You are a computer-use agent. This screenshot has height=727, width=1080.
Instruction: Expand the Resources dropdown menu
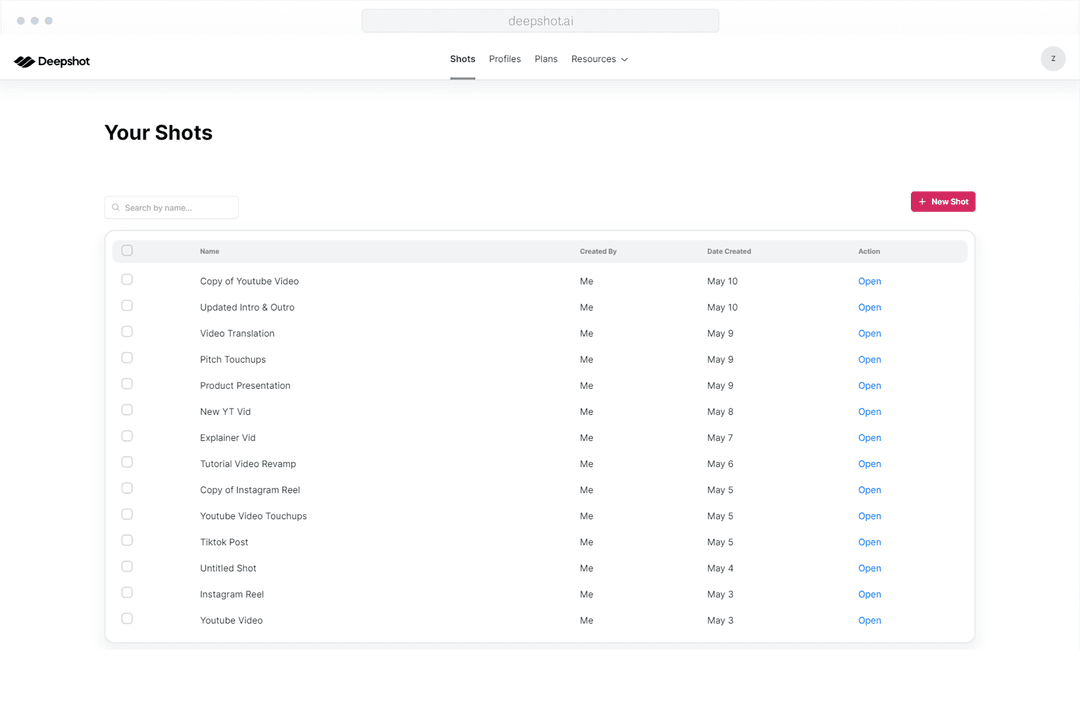[x=594, y=59]
